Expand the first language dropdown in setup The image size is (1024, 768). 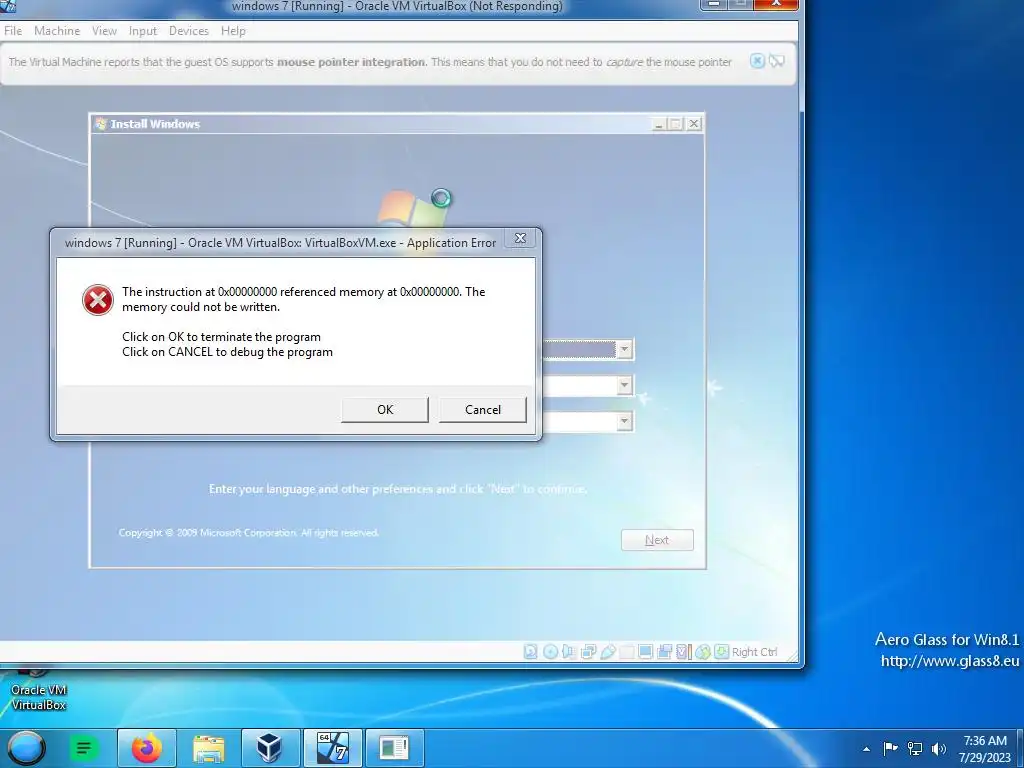tap(624, 349)
